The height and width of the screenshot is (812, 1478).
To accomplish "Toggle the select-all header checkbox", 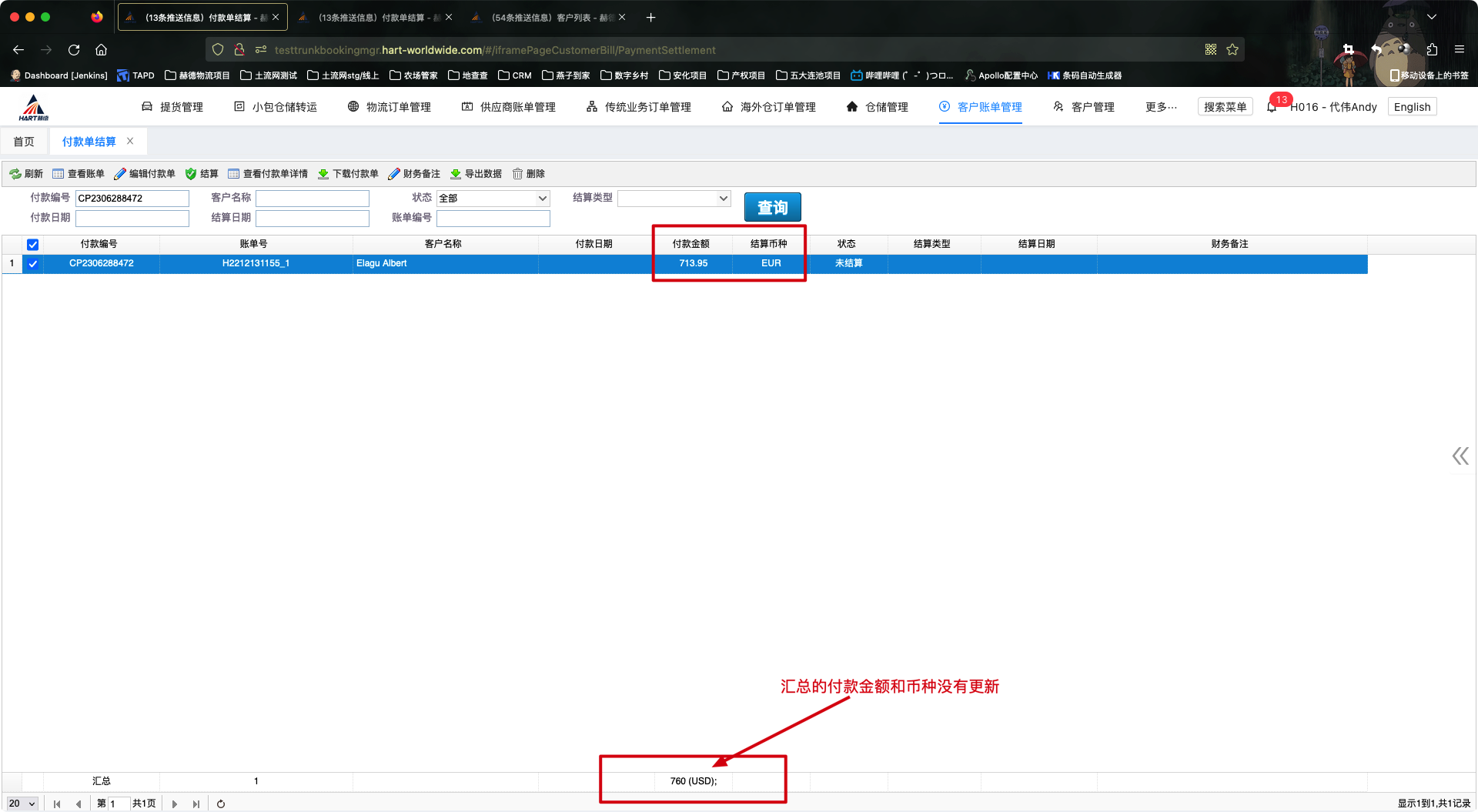I will pyautogui.click(x=32, y=245).
